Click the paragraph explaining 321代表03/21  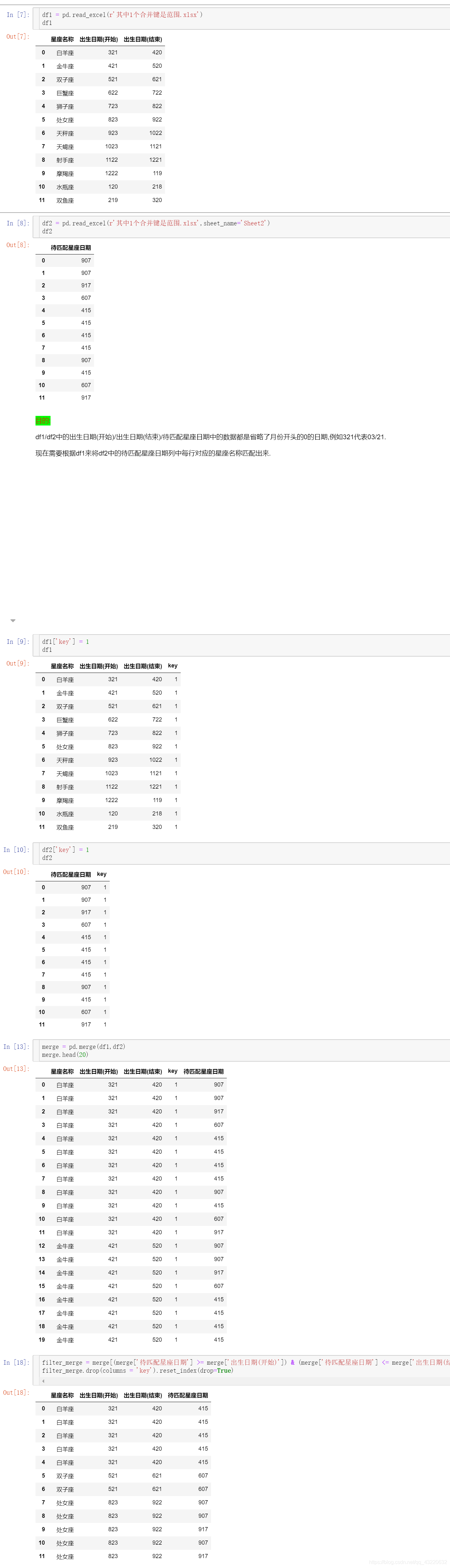tap(211, 437)
